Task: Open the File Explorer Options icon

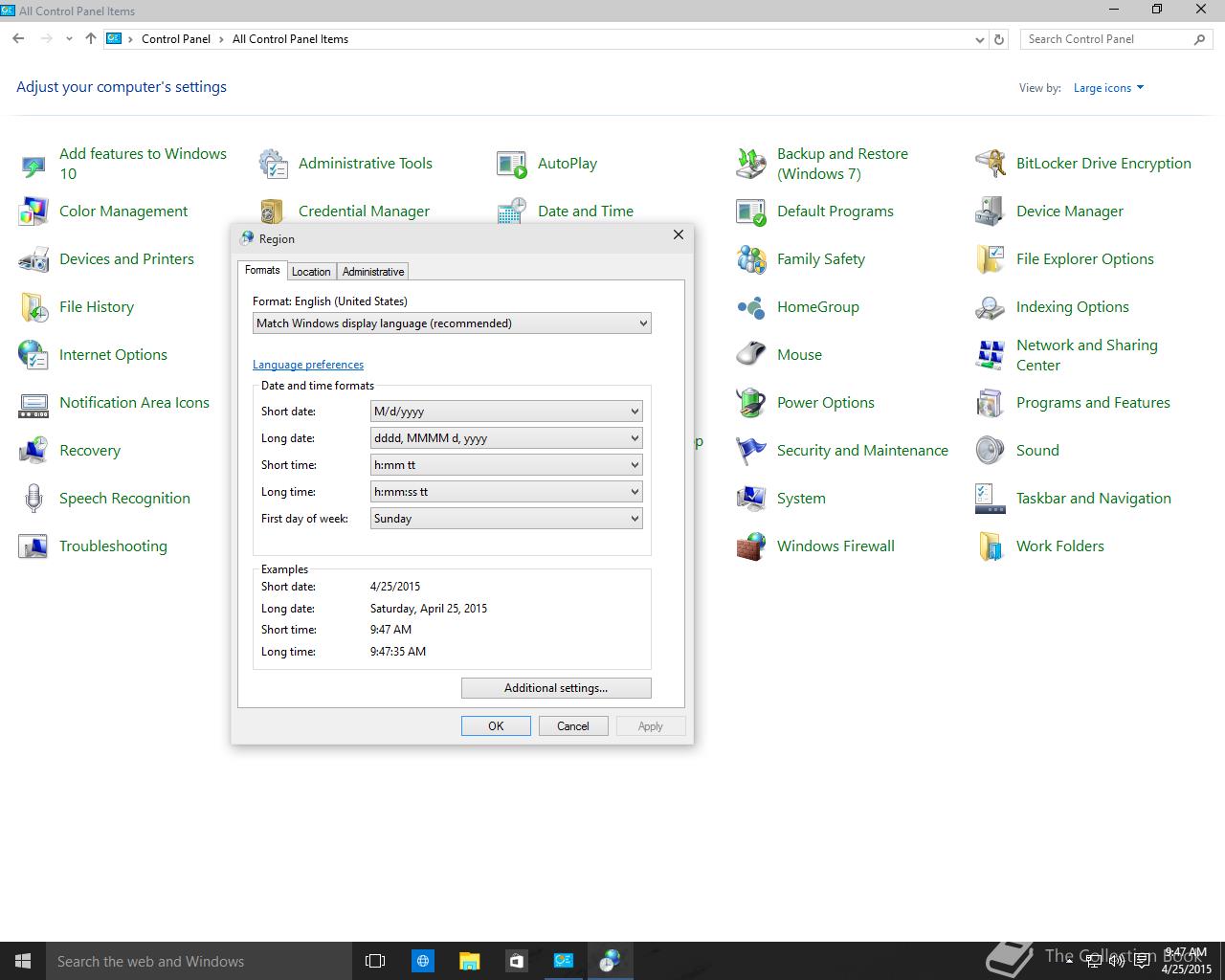Action: click(x=991, y=259)
